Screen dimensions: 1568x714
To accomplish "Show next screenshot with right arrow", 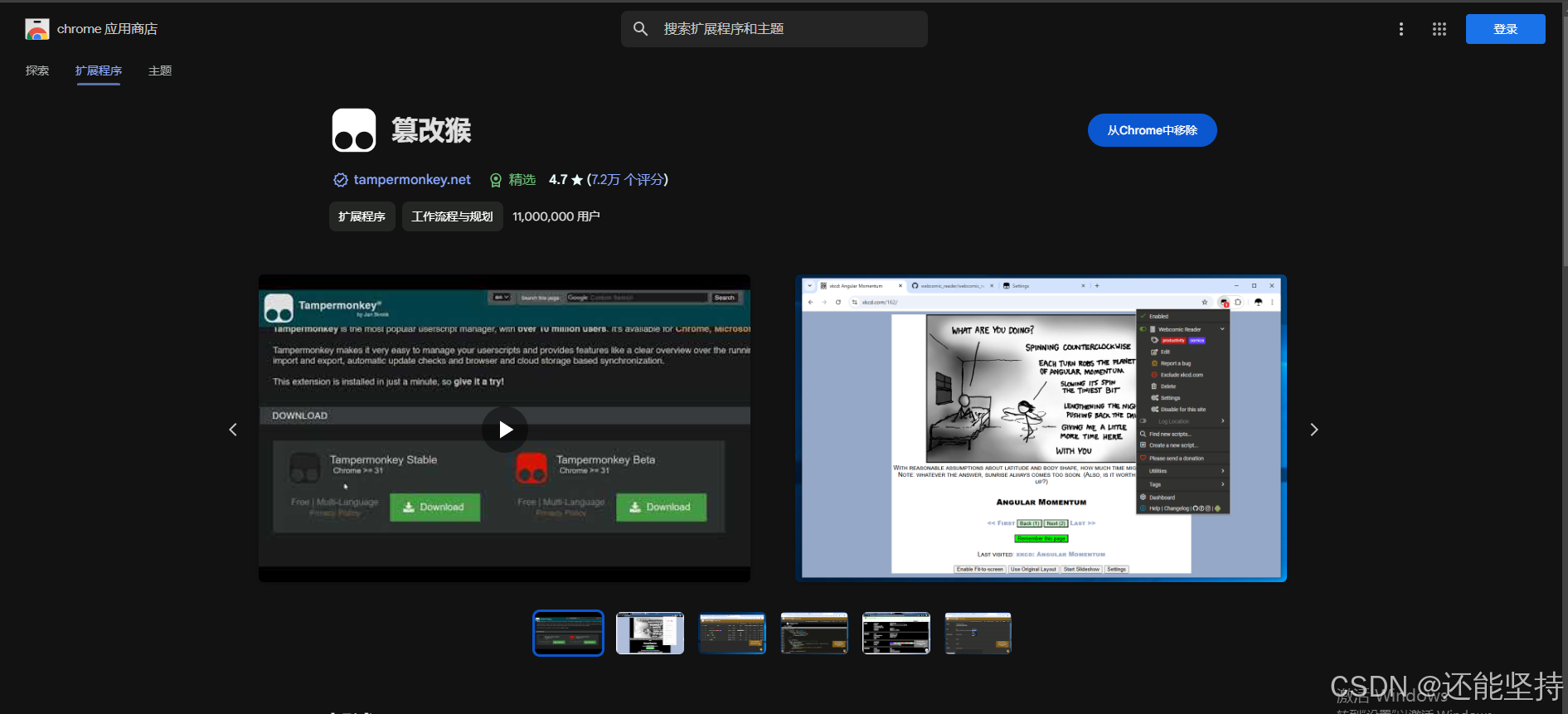I will coord(1313,430).
